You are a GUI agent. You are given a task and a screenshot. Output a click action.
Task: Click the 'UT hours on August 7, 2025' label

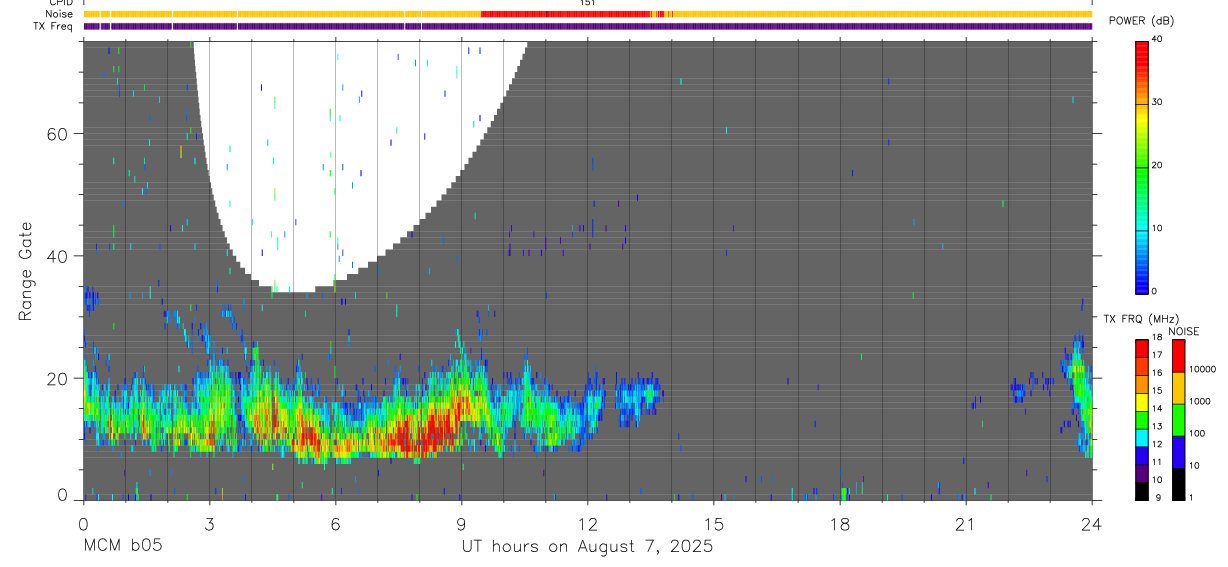click(587, 547)
